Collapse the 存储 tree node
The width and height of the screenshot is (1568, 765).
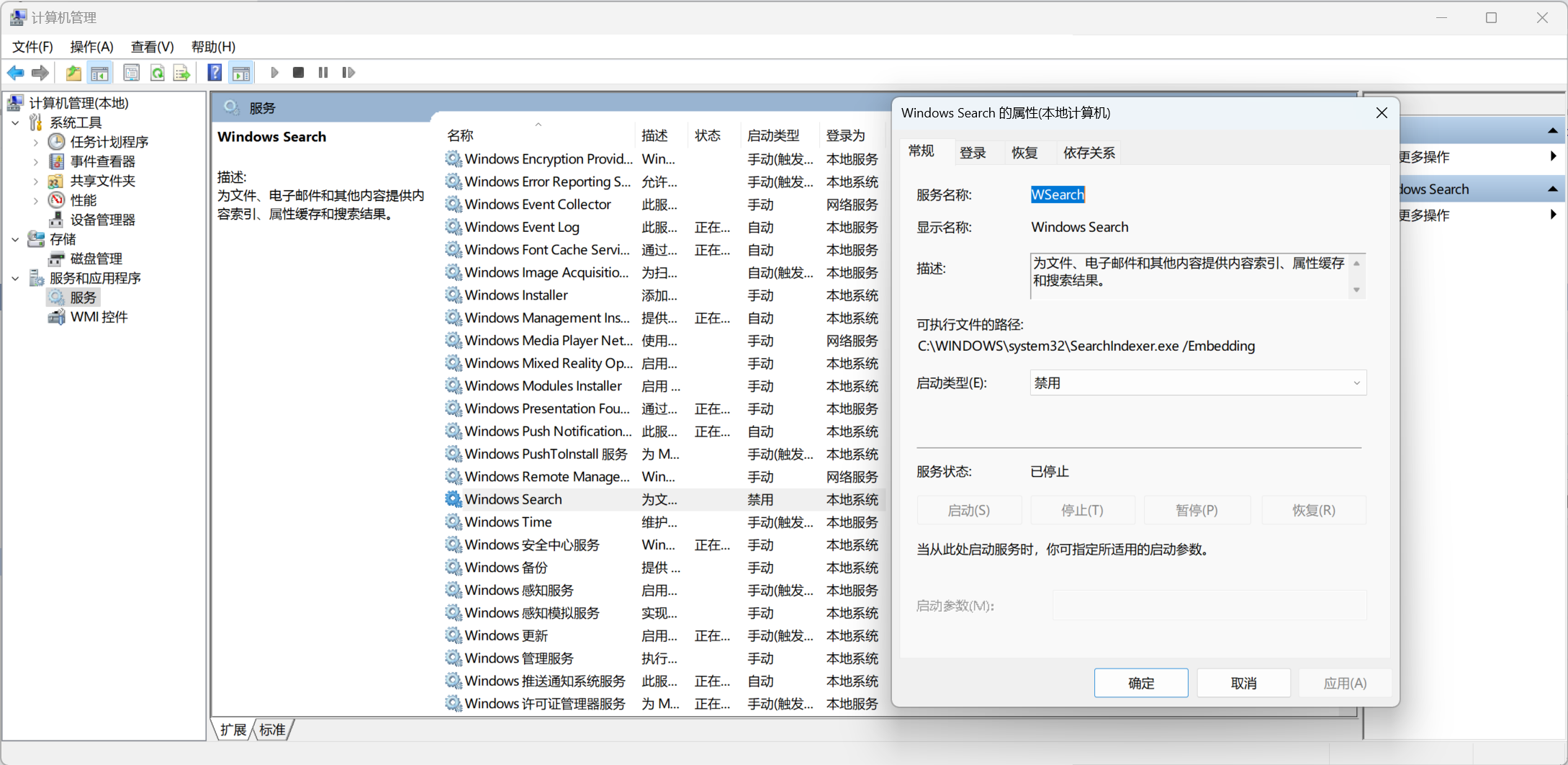(15, 239)
